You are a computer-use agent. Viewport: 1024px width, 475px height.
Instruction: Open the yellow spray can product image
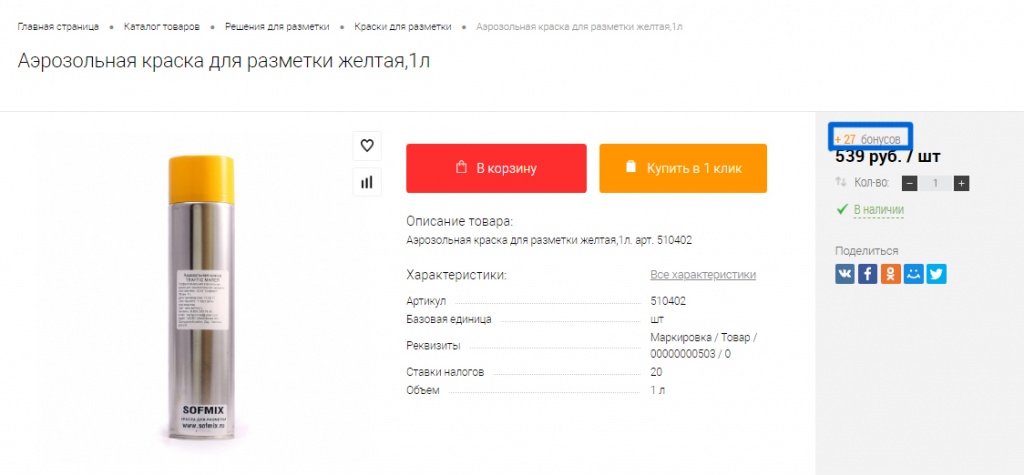click(x=201, y=297)
